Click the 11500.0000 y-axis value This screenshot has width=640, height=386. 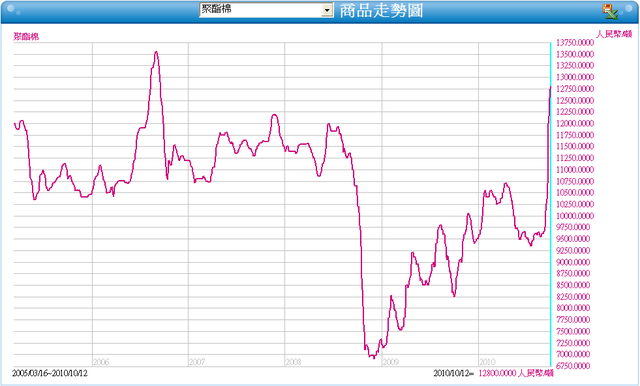[575, 146]
